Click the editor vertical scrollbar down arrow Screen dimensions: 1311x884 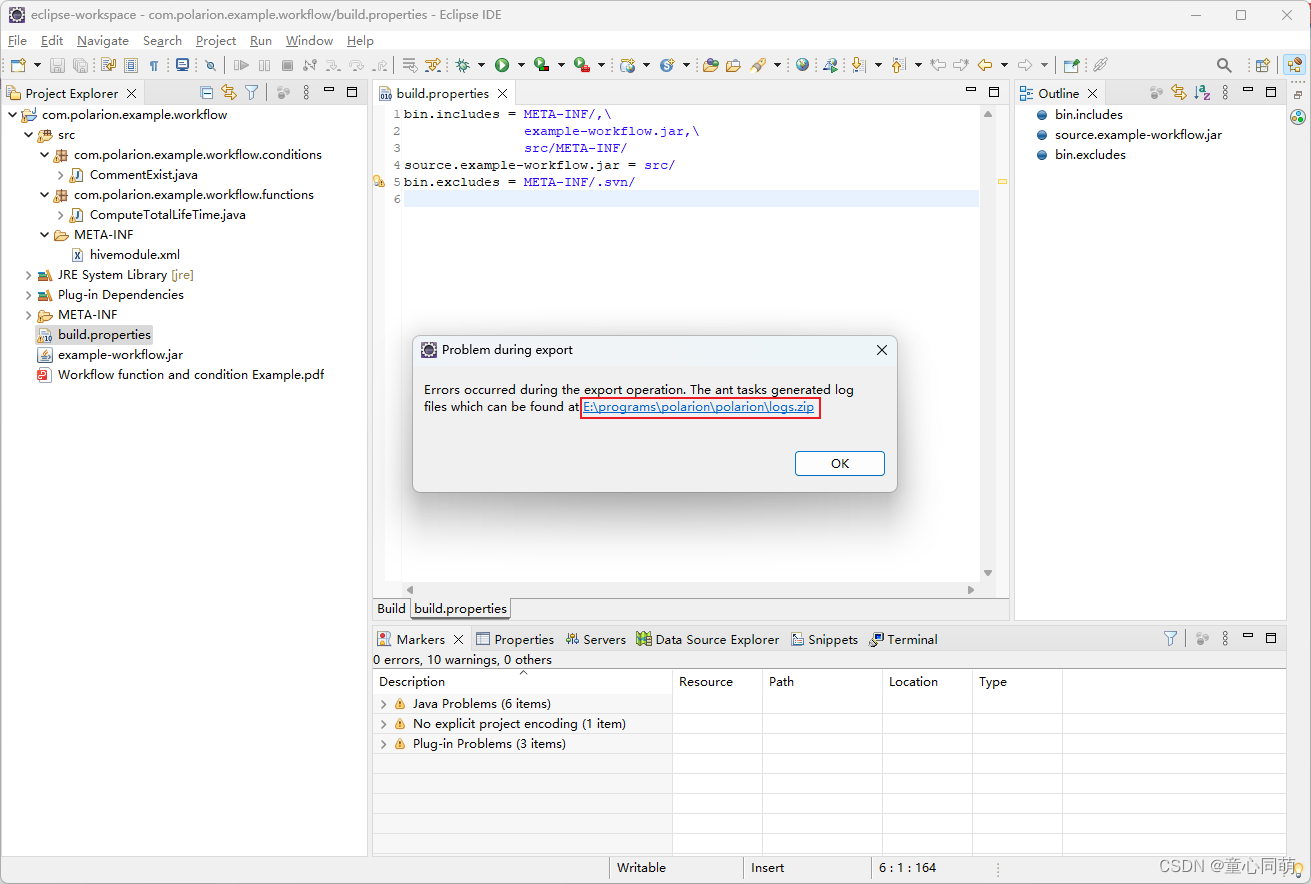point(988,573)
